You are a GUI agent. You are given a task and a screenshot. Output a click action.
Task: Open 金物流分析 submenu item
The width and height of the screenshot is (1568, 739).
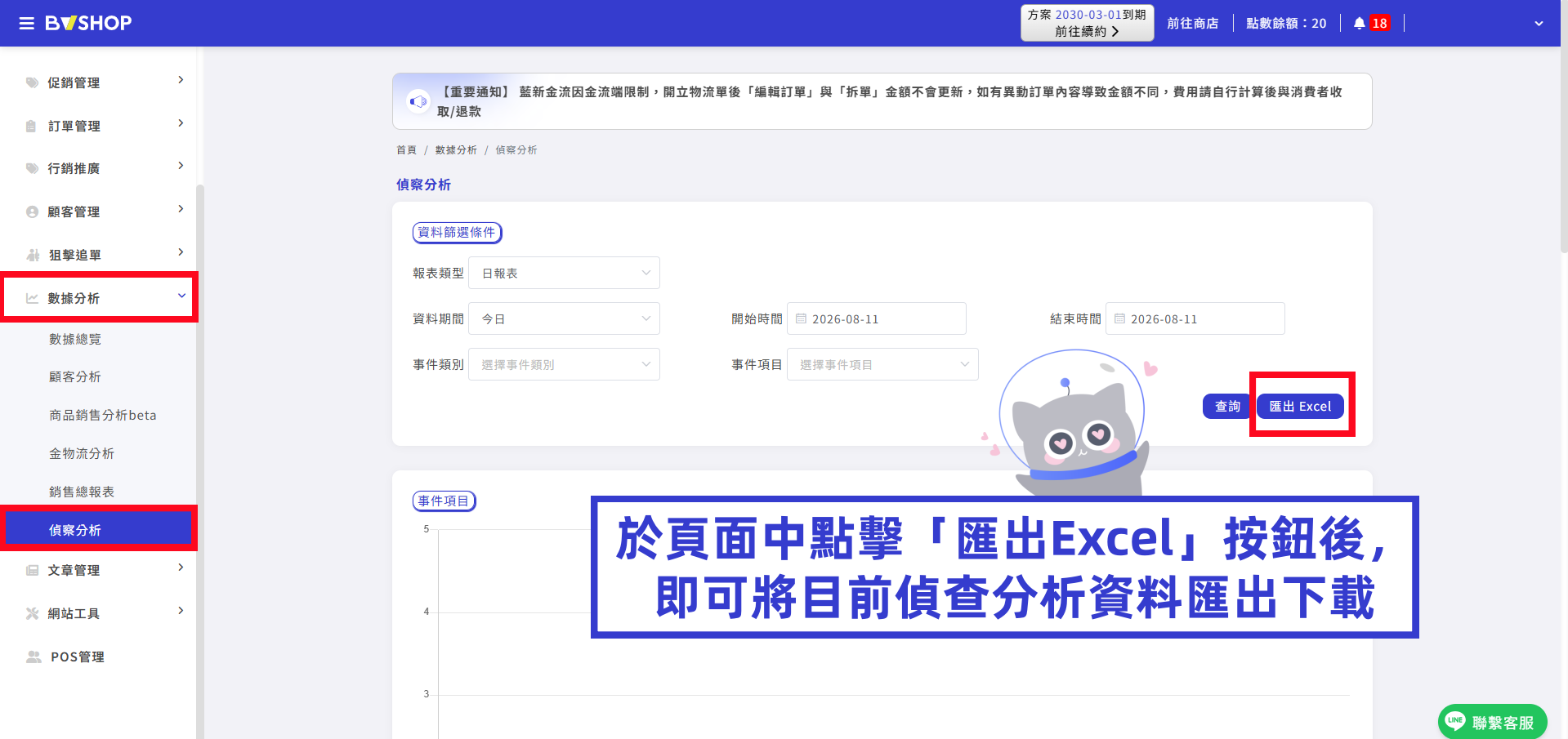click(x=82, y=453)
